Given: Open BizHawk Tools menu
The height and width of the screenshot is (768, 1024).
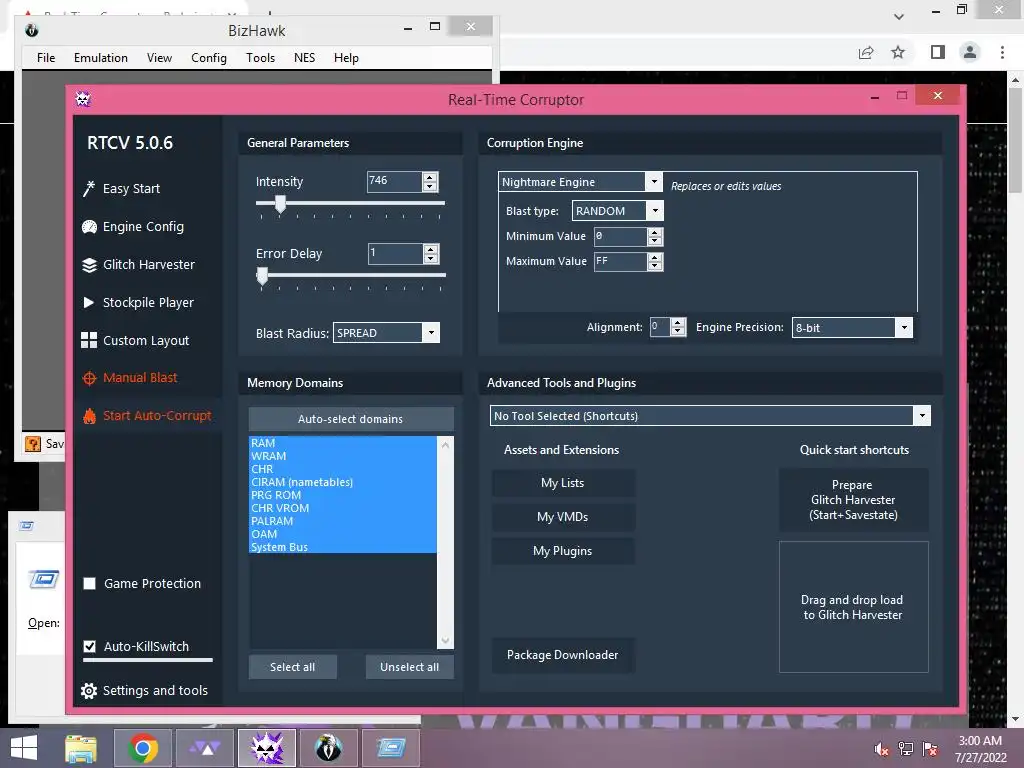Looking at the screenshot, I should [x=261, y=57].
